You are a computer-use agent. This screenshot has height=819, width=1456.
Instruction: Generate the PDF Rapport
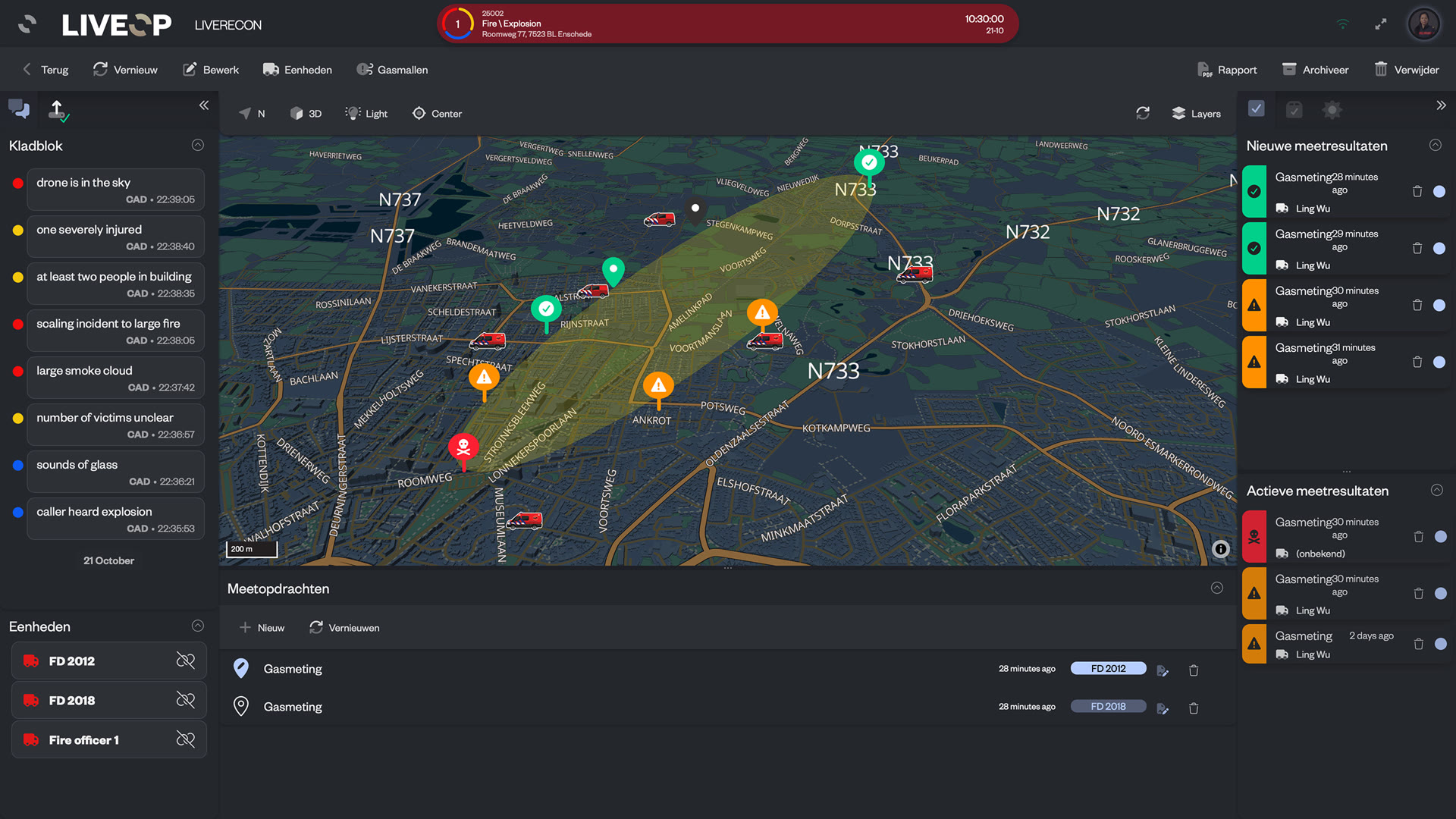(1227, 70)
